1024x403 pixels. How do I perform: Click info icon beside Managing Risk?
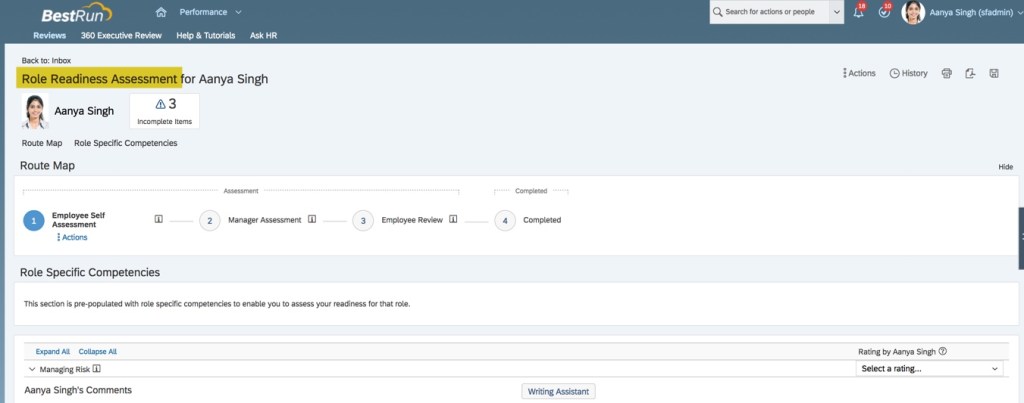(97, 369)
